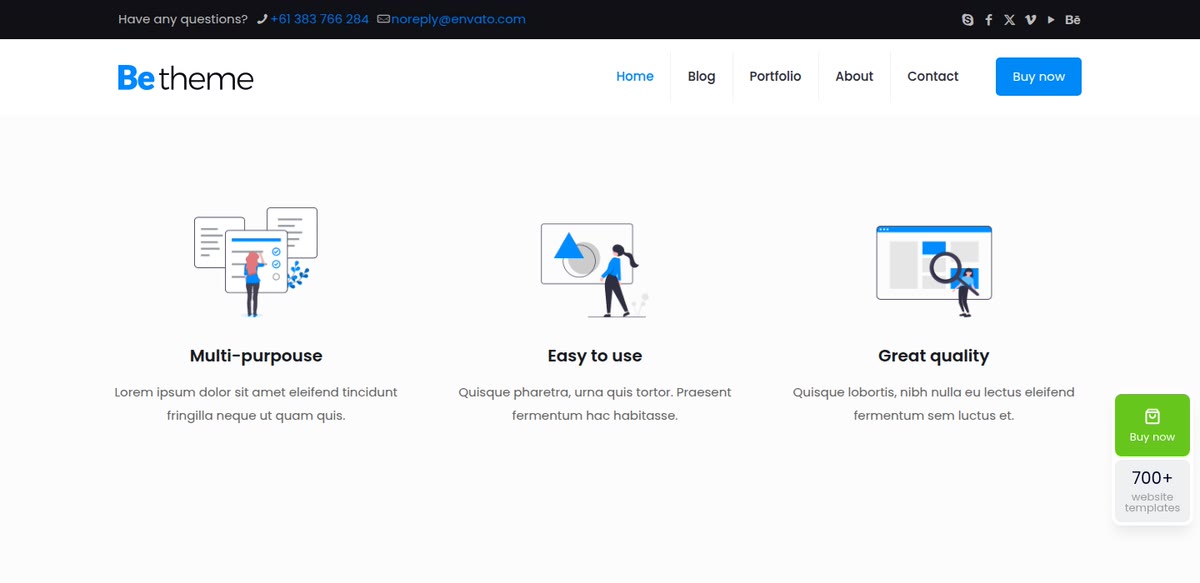
Task: Click the "Quisque lobortis, nibh nulla" paragraph
Action: pyautogui.click(x=934, y=404)
